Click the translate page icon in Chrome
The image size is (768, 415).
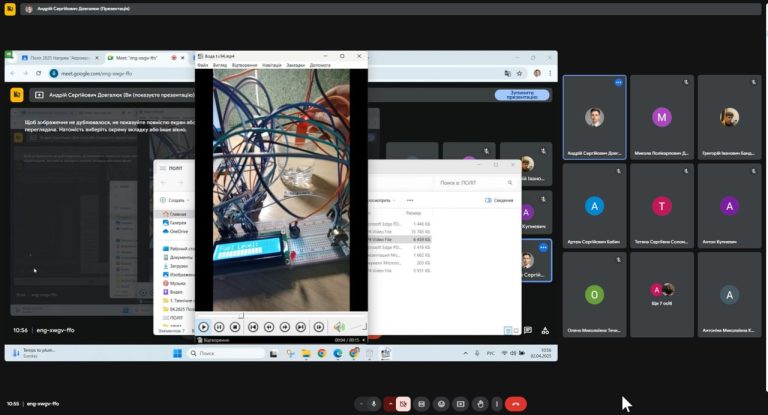tap(507, 73)
